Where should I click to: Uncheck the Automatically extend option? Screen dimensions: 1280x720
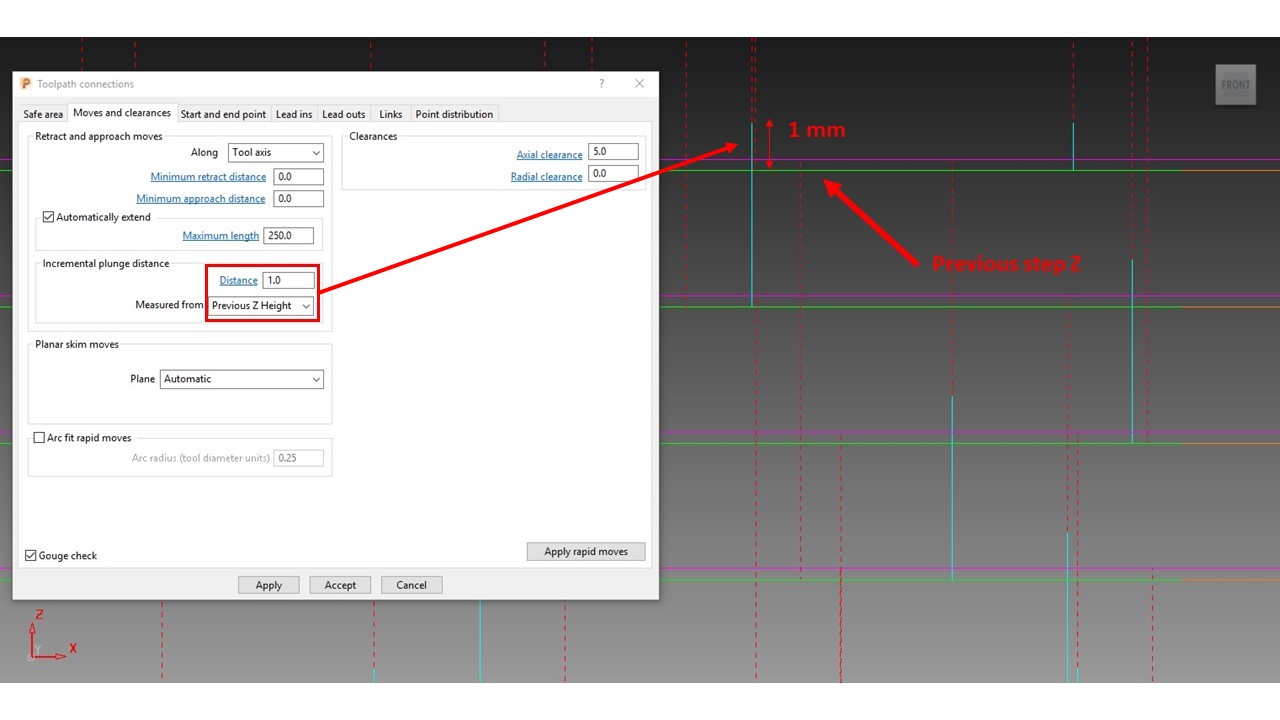click(47, 216)
